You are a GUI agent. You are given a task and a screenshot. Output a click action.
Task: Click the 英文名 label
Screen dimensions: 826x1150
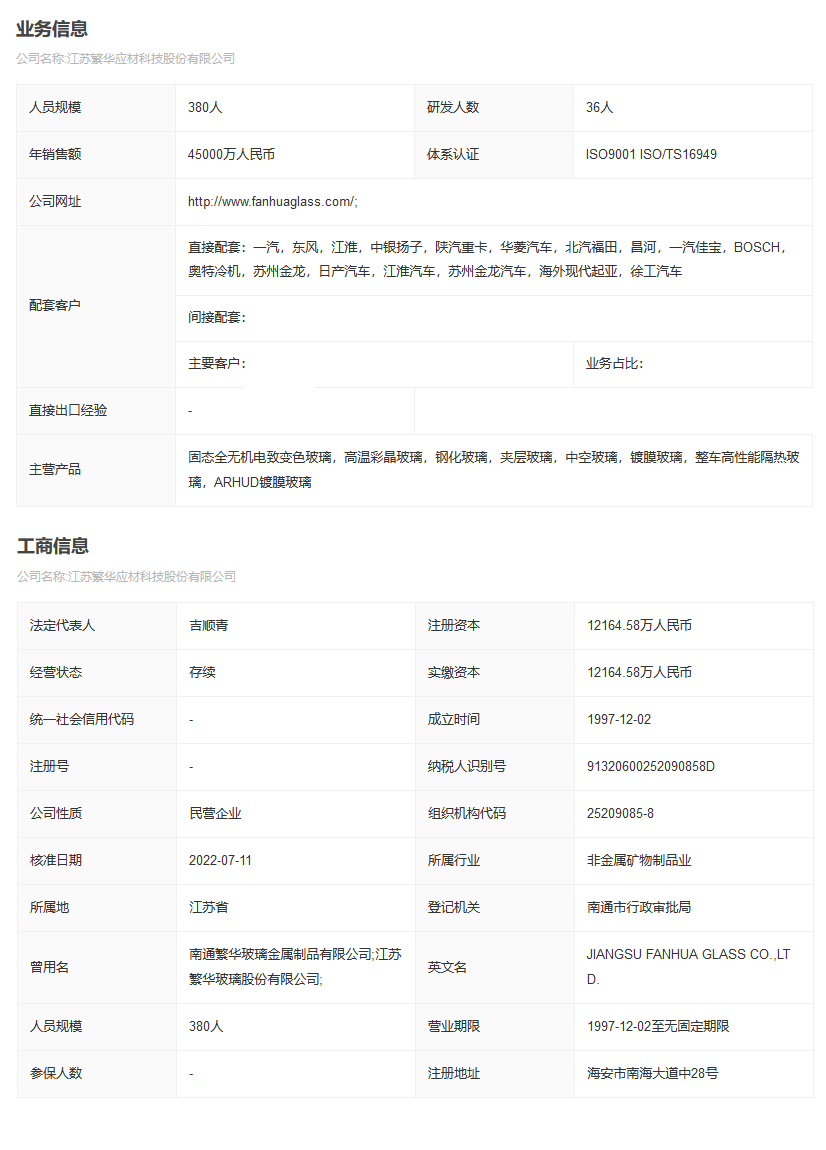pyautogui.click(x=447, y=967)
